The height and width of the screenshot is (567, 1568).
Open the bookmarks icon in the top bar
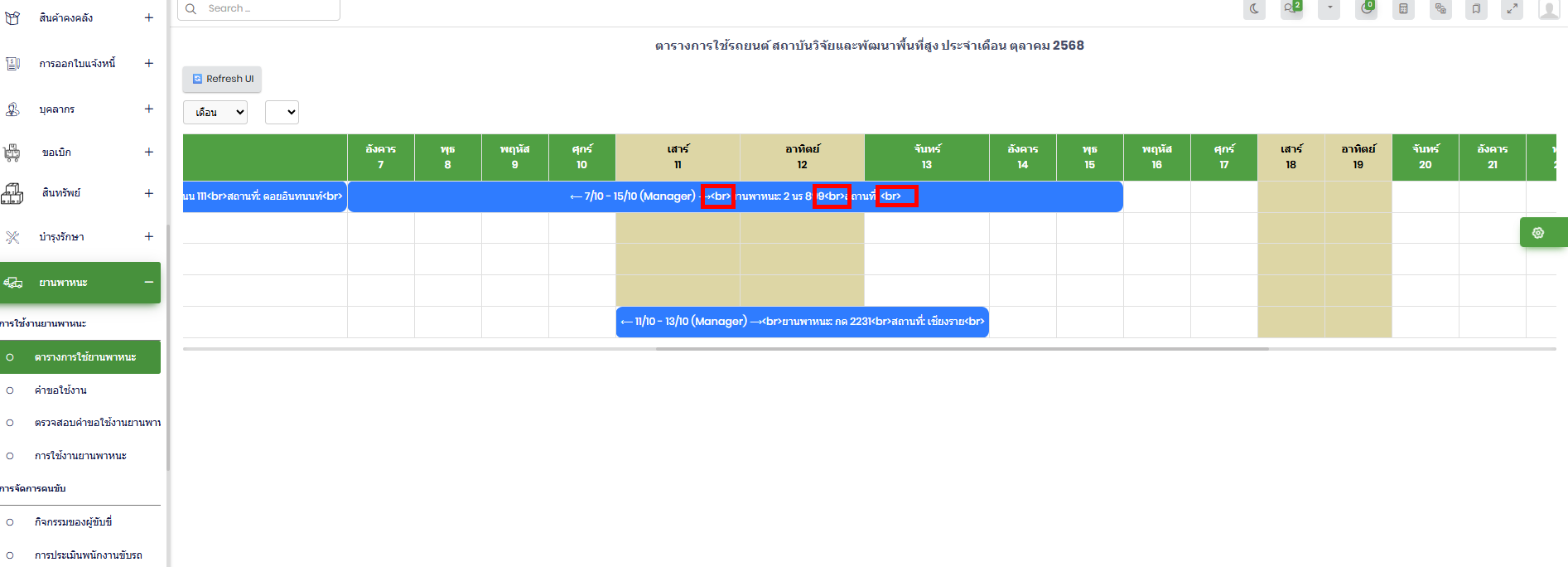click(1476, 9)
